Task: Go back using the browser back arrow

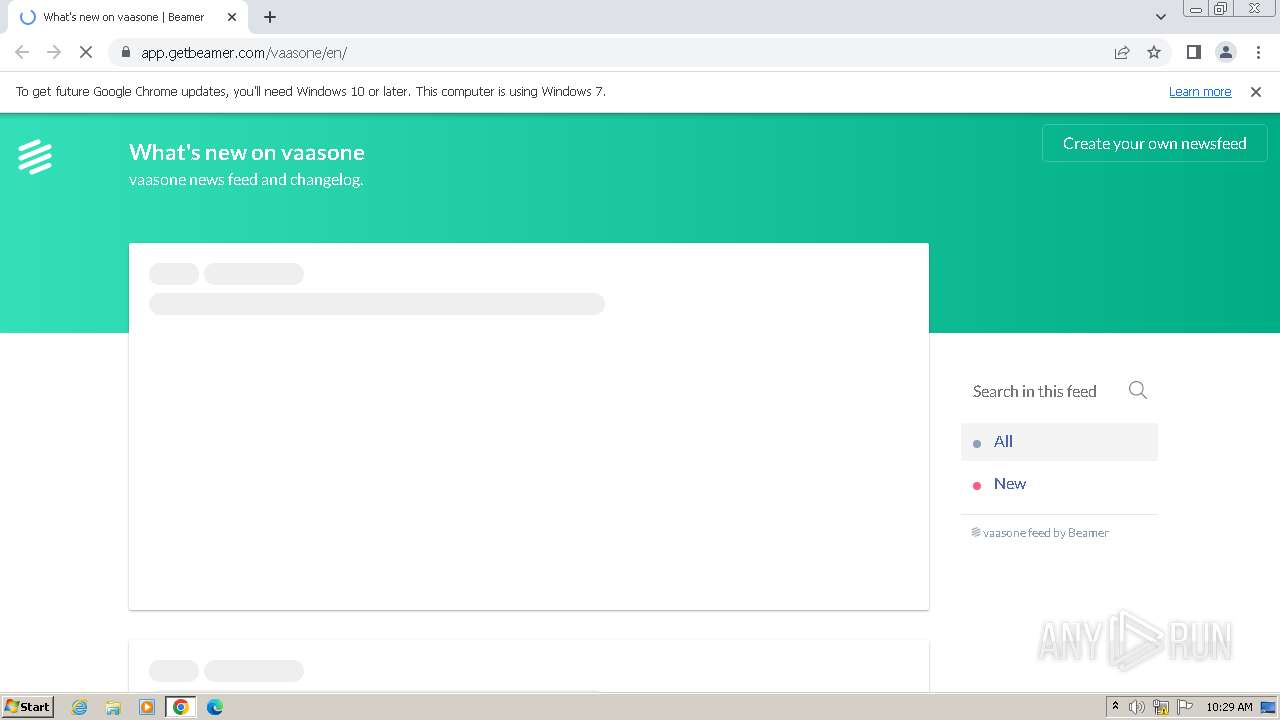Action: pos(22,52)
